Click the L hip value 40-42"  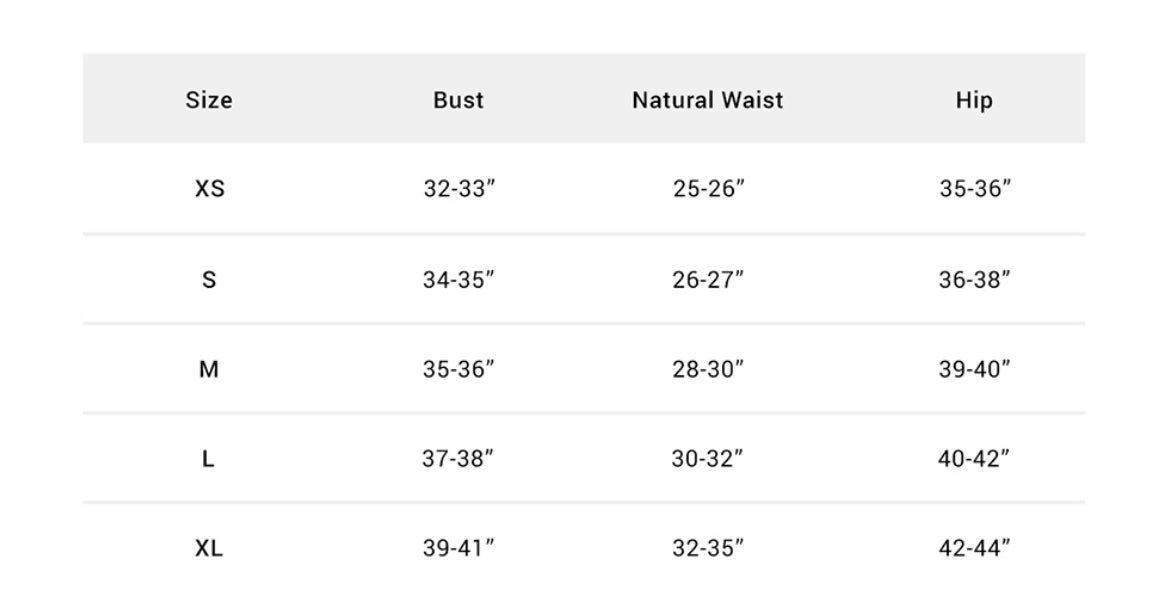coord(975,460)
